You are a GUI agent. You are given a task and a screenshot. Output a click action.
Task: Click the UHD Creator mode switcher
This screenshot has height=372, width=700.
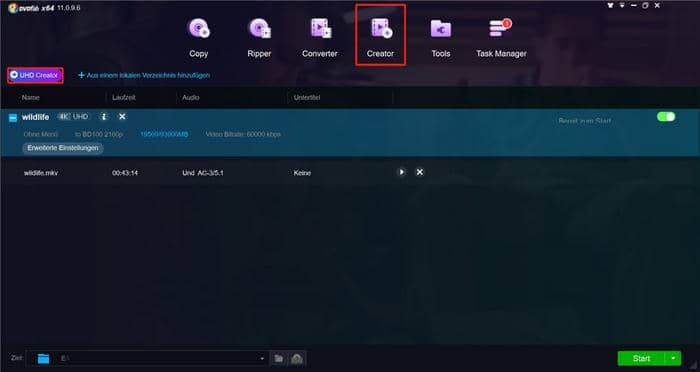click(35, 75)
